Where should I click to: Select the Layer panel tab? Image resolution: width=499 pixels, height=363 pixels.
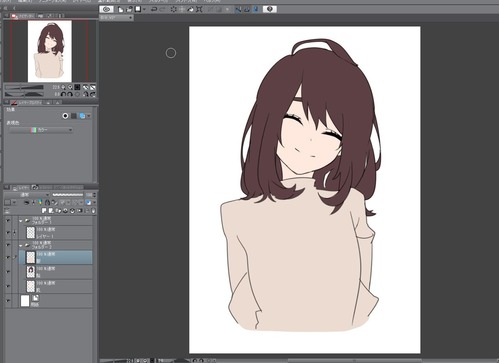coord(21,188)
